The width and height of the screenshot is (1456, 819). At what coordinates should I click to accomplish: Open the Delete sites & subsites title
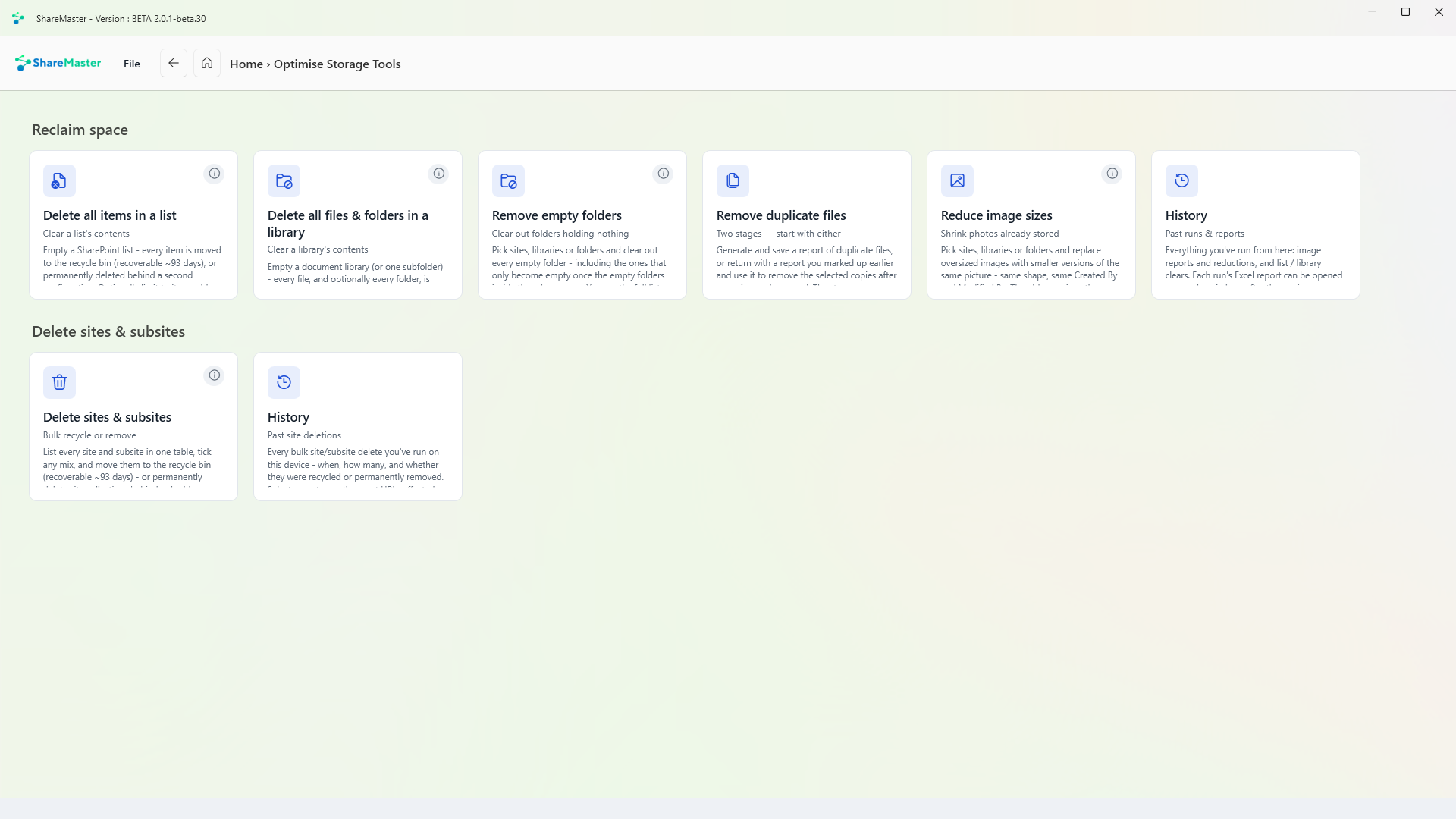107,417
